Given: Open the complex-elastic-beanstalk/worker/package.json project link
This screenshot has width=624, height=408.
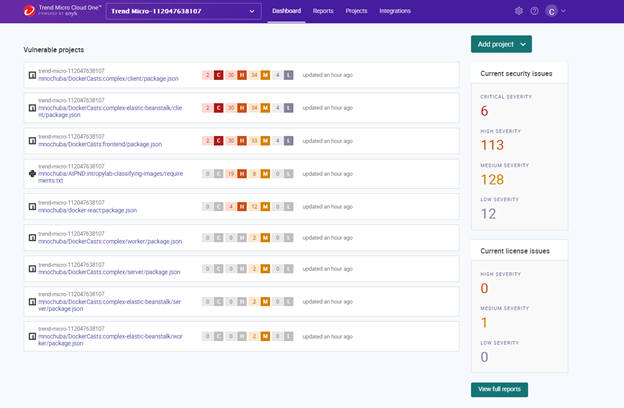Looking at the screenshot, I should coord(110,340).
